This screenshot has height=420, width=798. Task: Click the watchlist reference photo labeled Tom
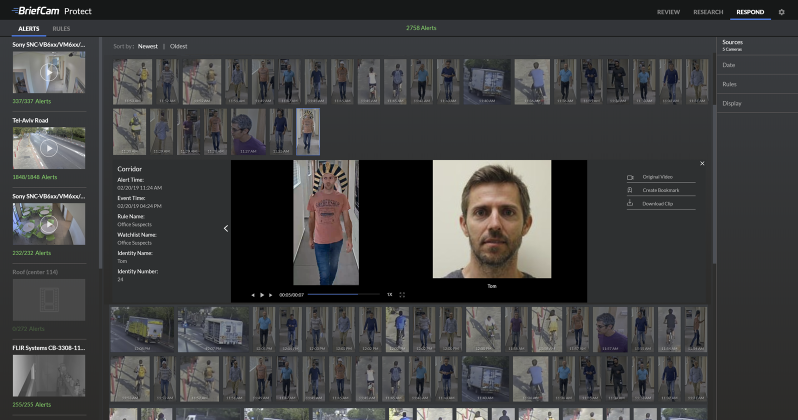[492, 219]
